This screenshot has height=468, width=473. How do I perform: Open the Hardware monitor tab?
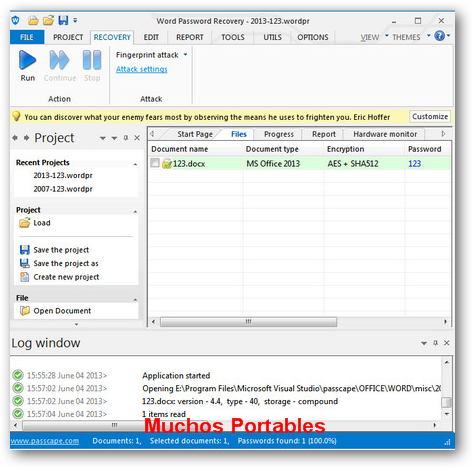click(x=385, y=134)
